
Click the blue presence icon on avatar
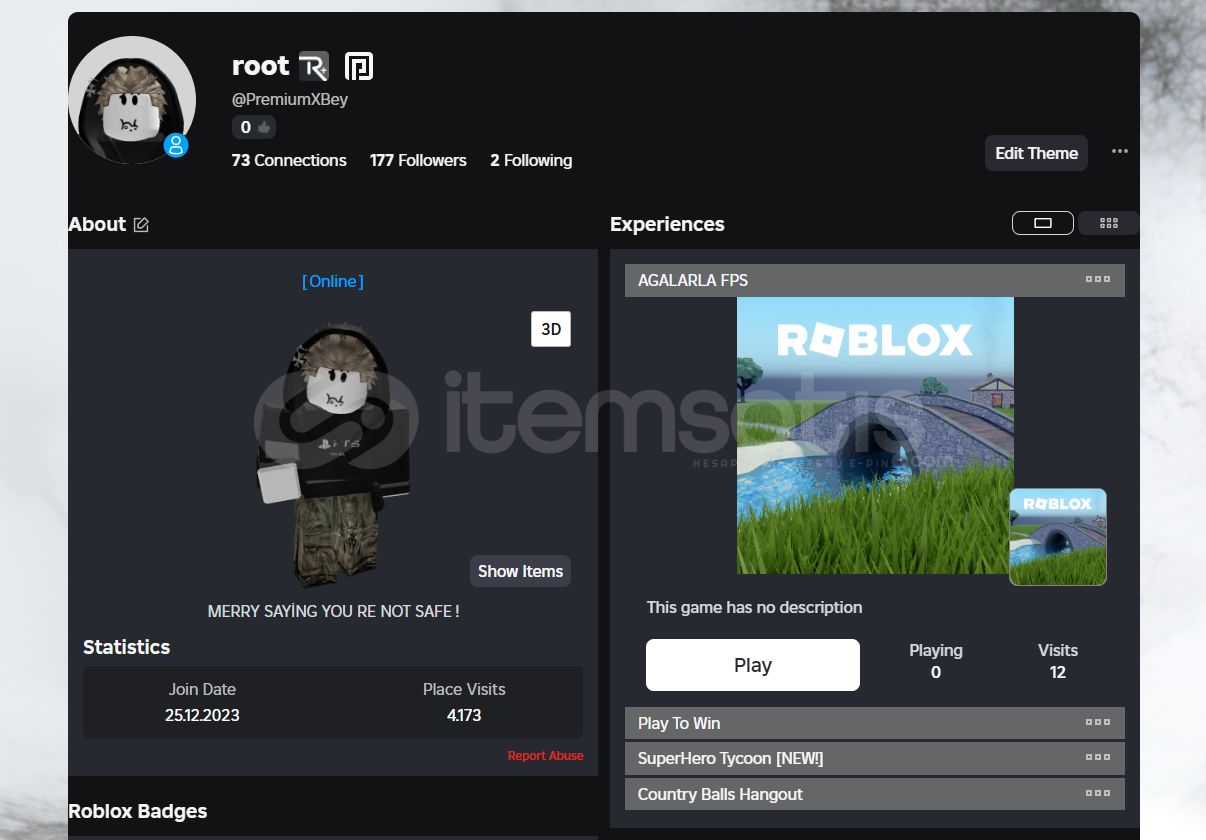tap(177, 146)
